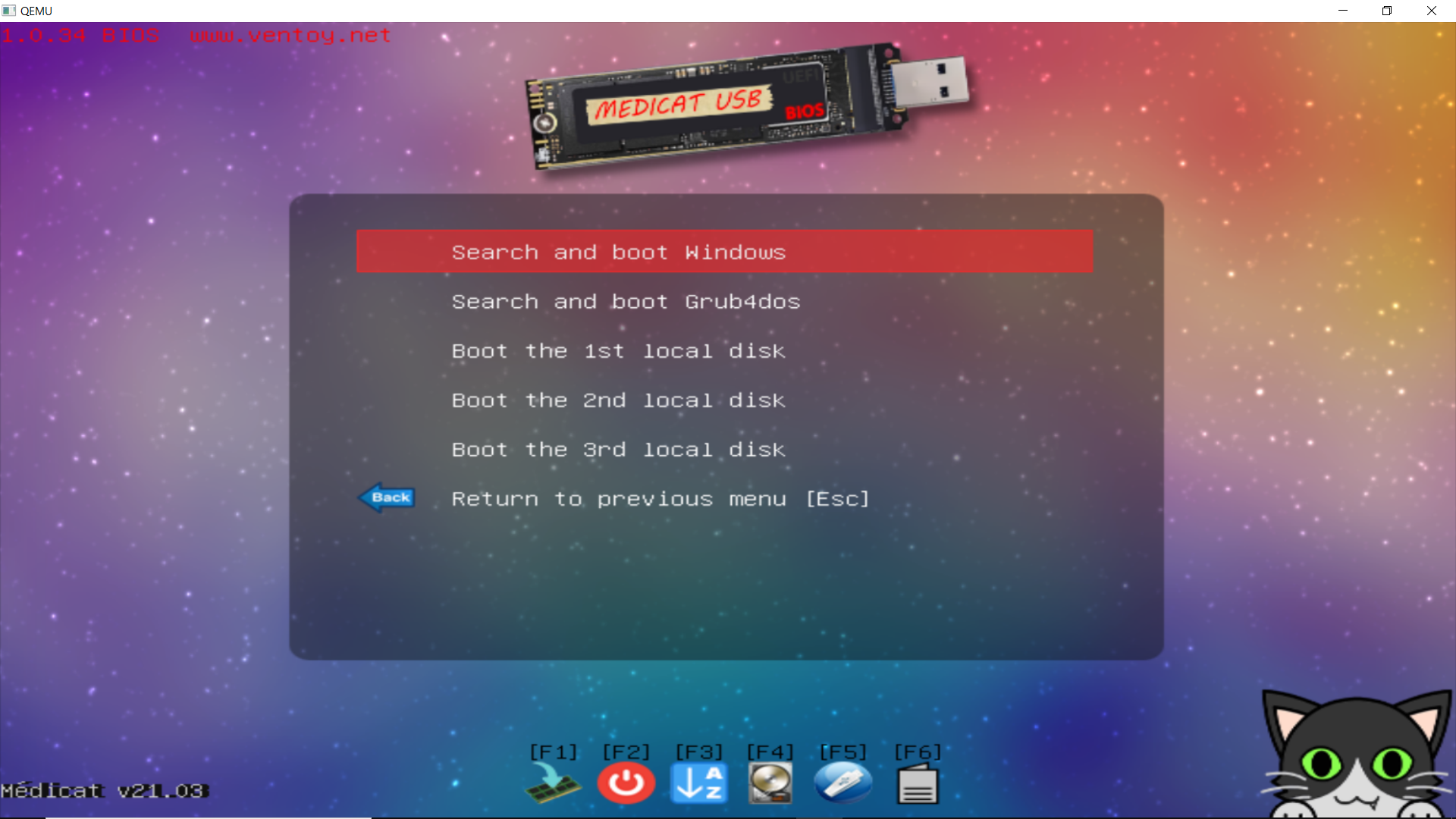Click the red F2 power icon

click(626, 783)
